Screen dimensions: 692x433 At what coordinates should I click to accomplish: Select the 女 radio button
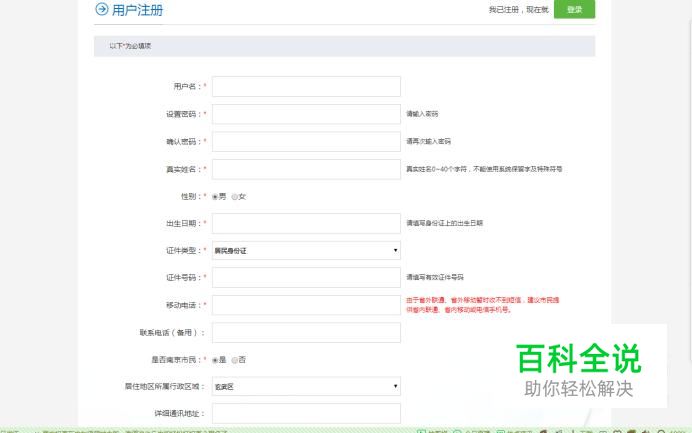[x=235, y=197]
